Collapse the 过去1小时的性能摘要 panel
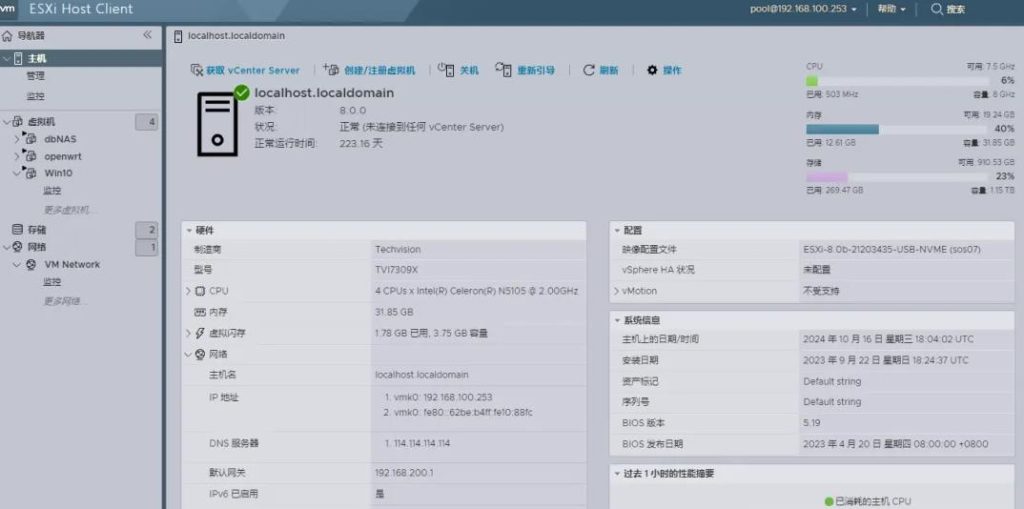Screen dimensions: 1024x509 point(617,474)
